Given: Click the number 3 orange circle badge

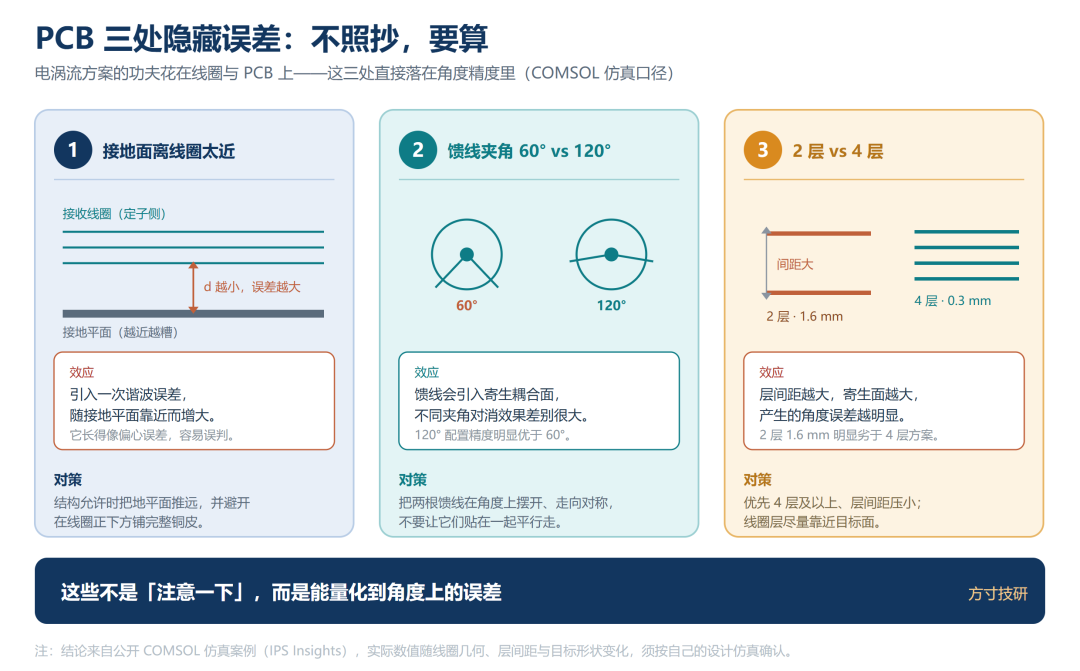Looking at the screenshot, I should (763, 150).
